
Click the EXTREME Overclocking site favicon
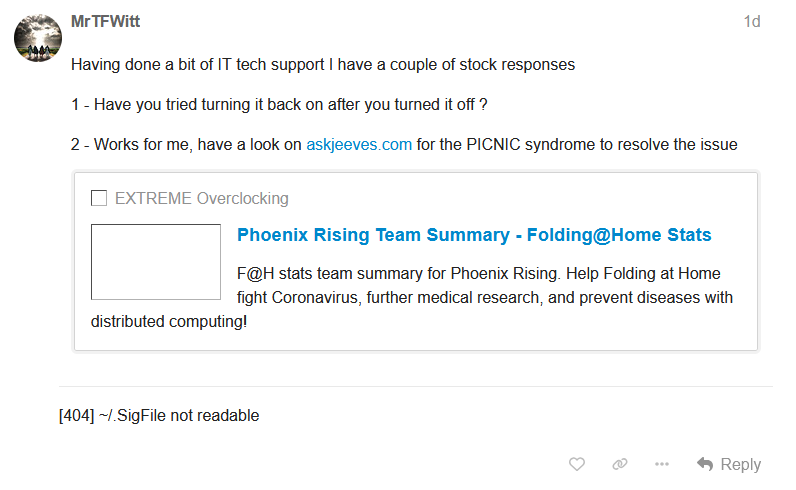(x=99, y=198)
